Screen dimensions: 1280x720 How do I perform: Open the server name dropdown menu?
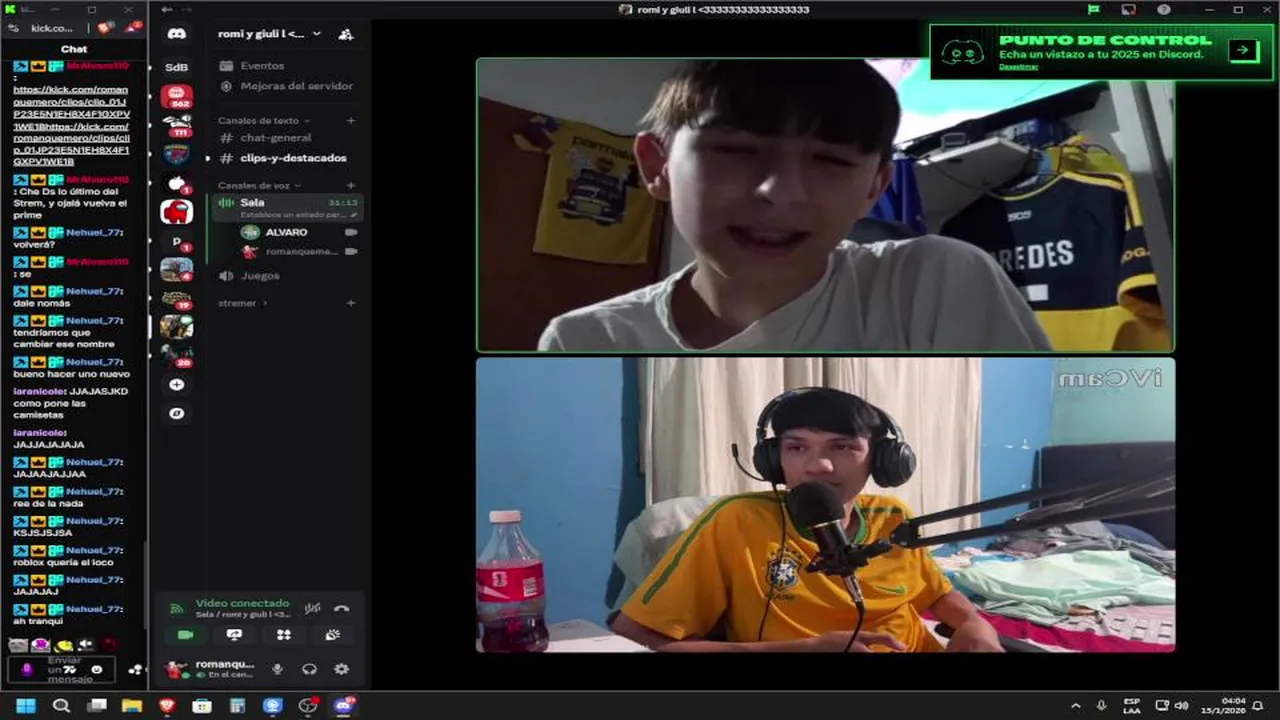click(x=270, y=34)
